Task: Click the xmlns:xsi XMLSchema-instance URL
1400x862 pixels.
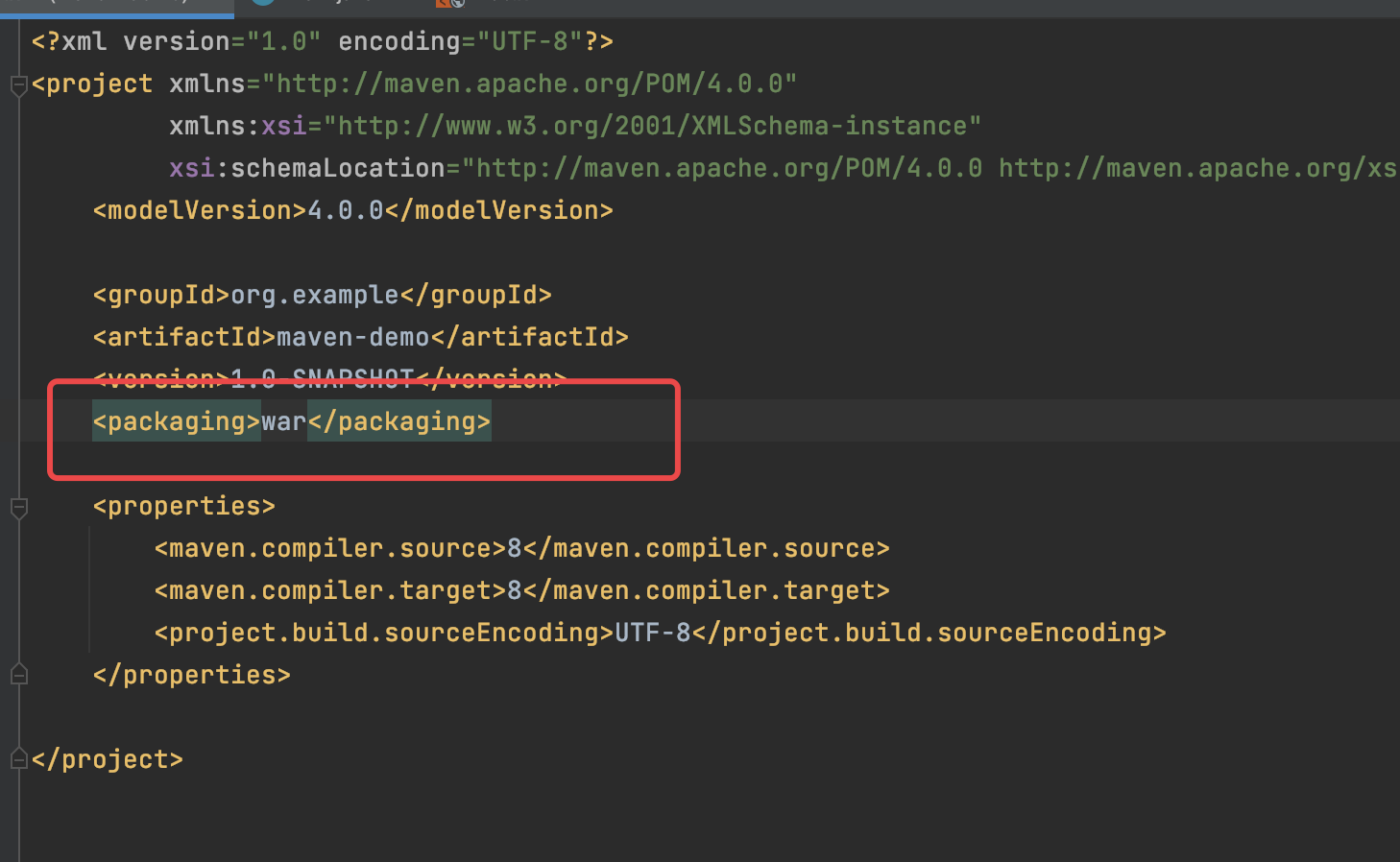Action: 652,127
